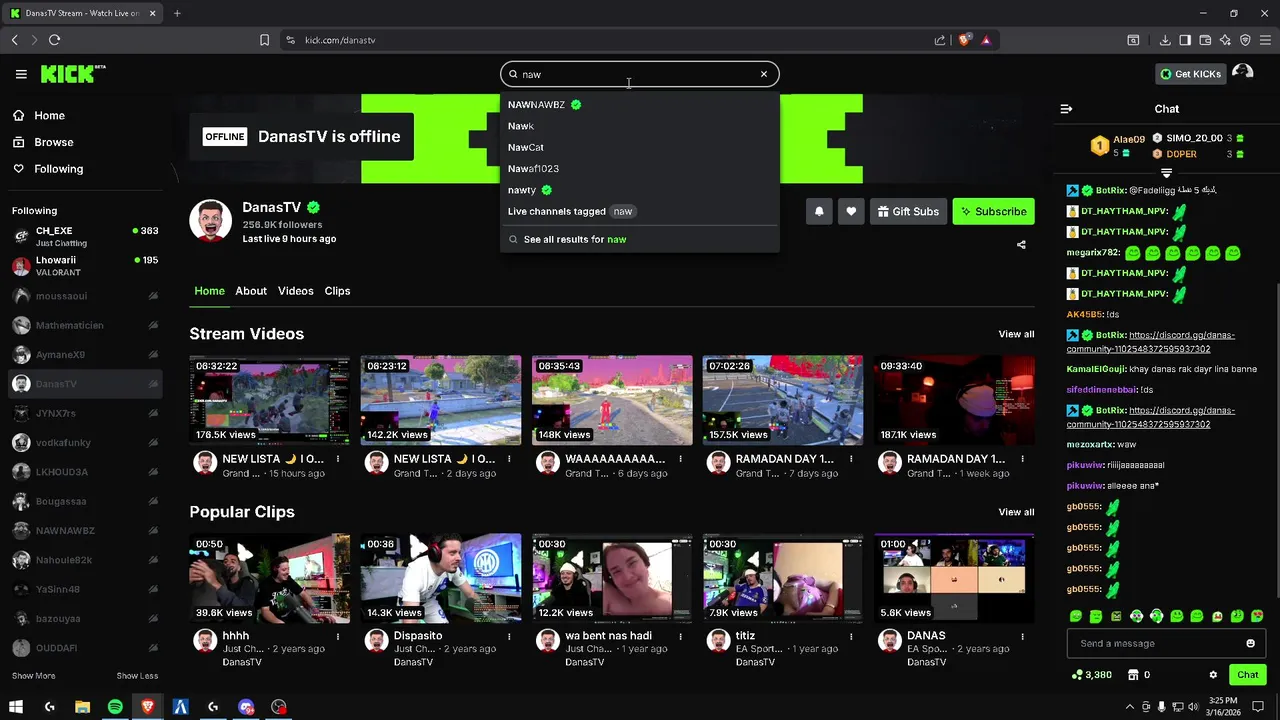Viewport: 1280px width, 720px height.
Task: Open browser downloads icon
Action: point(1165,40)
